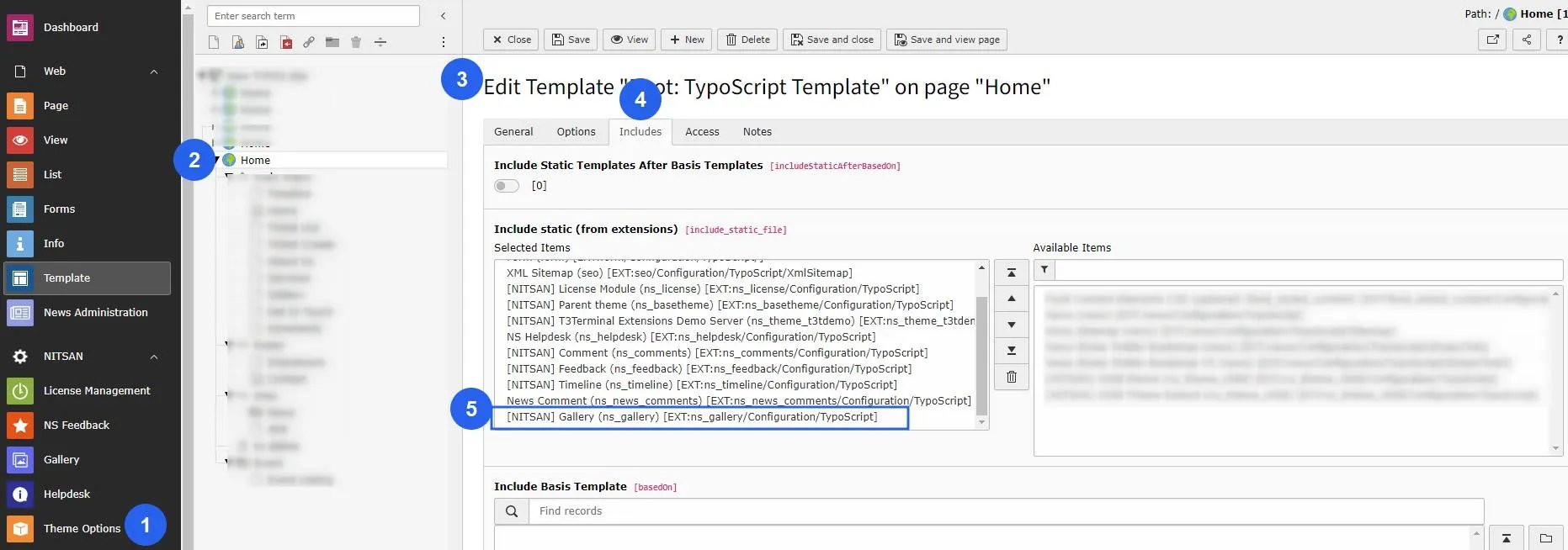Move selected item up one position

1012,299
